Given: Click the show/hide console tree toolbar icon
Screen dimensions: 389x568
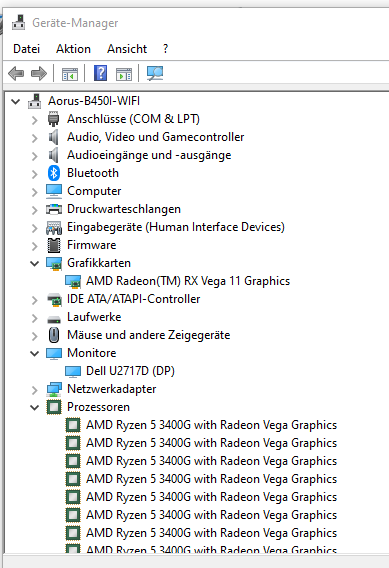Looking at the screenshot, I should pyautogui.click(x=70, y=74).
